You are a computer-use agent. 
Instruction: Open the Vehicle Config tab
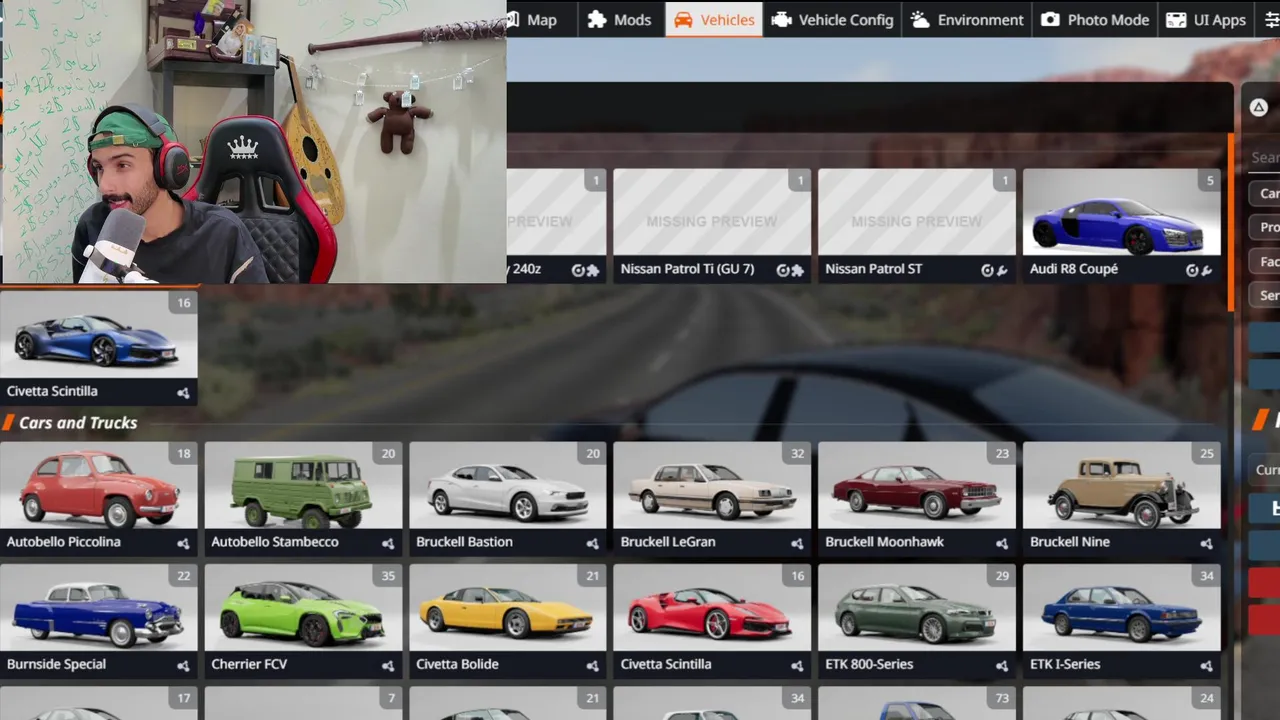coord(832,20)
